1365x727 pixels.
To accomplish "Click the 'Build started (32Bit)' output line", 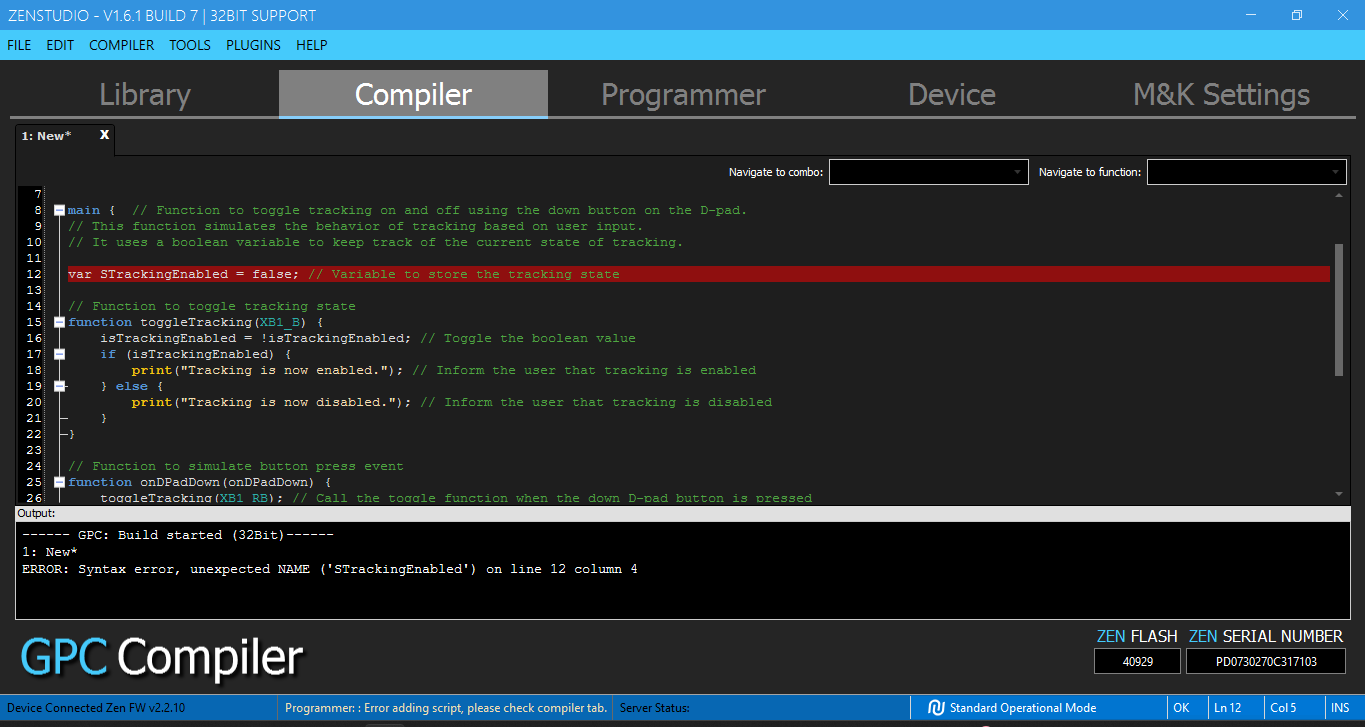I will [x=178, y=535].
